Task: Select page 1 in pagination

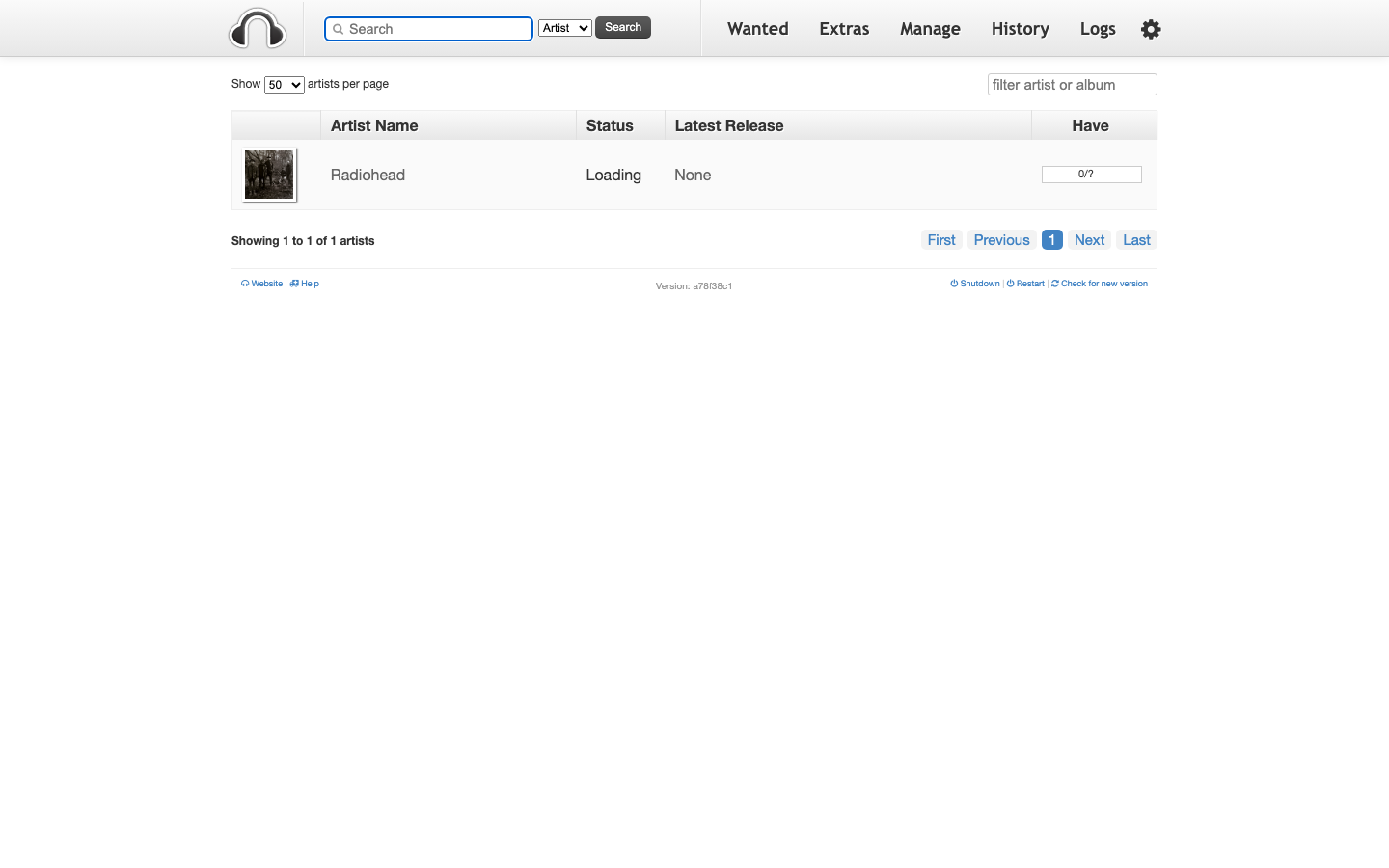Action: [x=1052, y=240]
